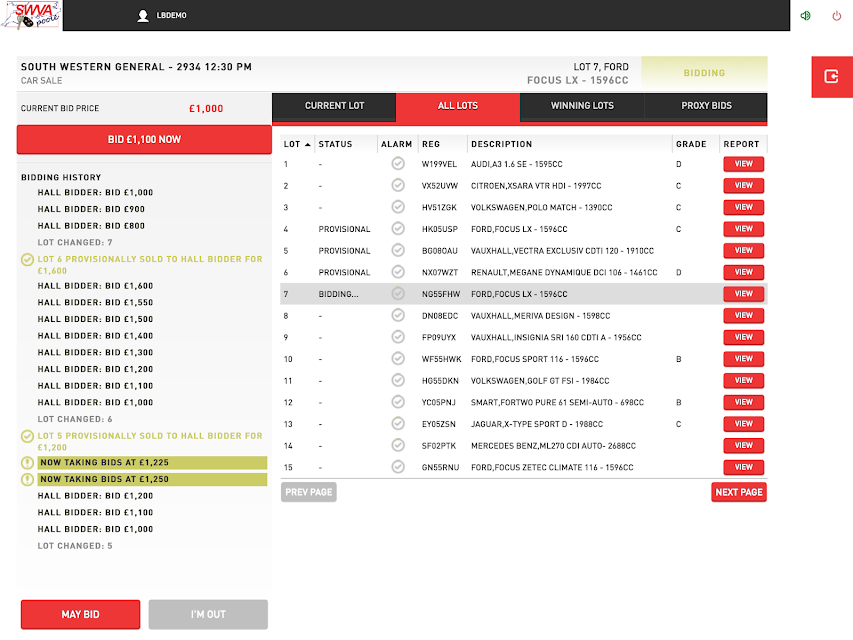This screenshot has height=640, width=853.
Task: Click the red exit panel icon
Action: pos(832,77)
